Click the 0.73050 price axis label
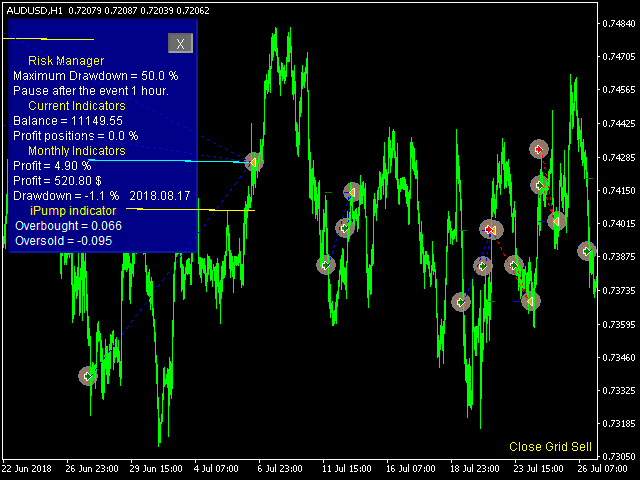The image size is (640, 480). click(619, 456)
